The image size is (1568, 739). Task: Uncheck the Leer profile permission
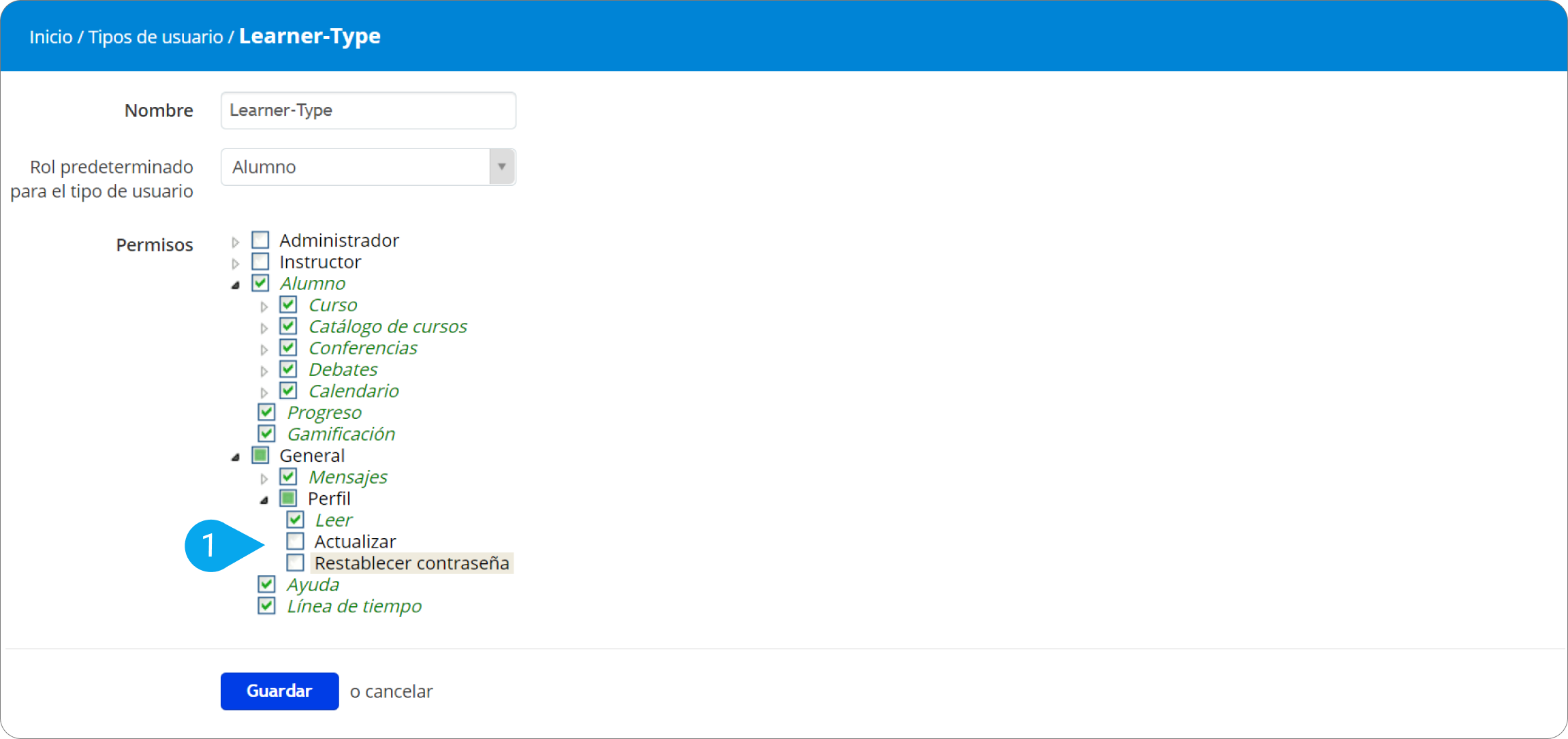(295, 520)
